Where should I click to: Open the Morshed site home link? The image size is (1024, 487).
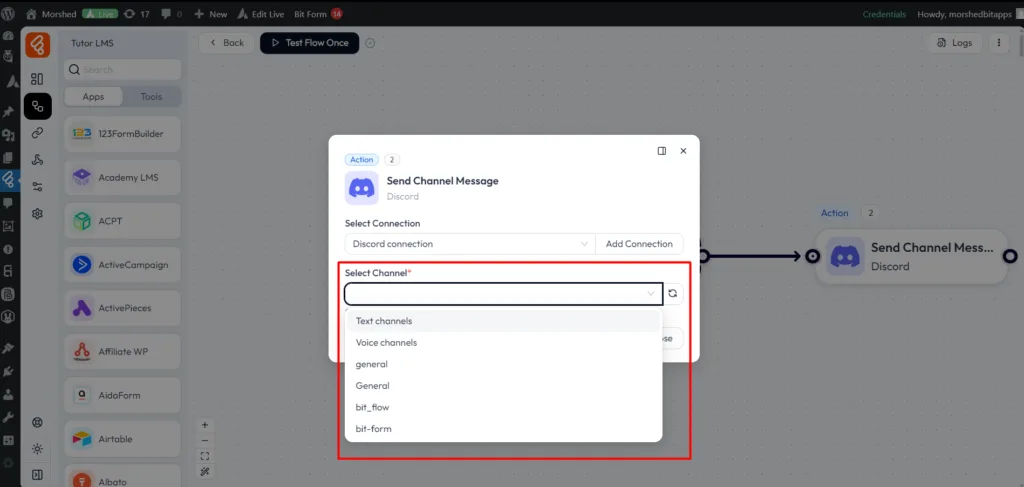tap(51, 14)
